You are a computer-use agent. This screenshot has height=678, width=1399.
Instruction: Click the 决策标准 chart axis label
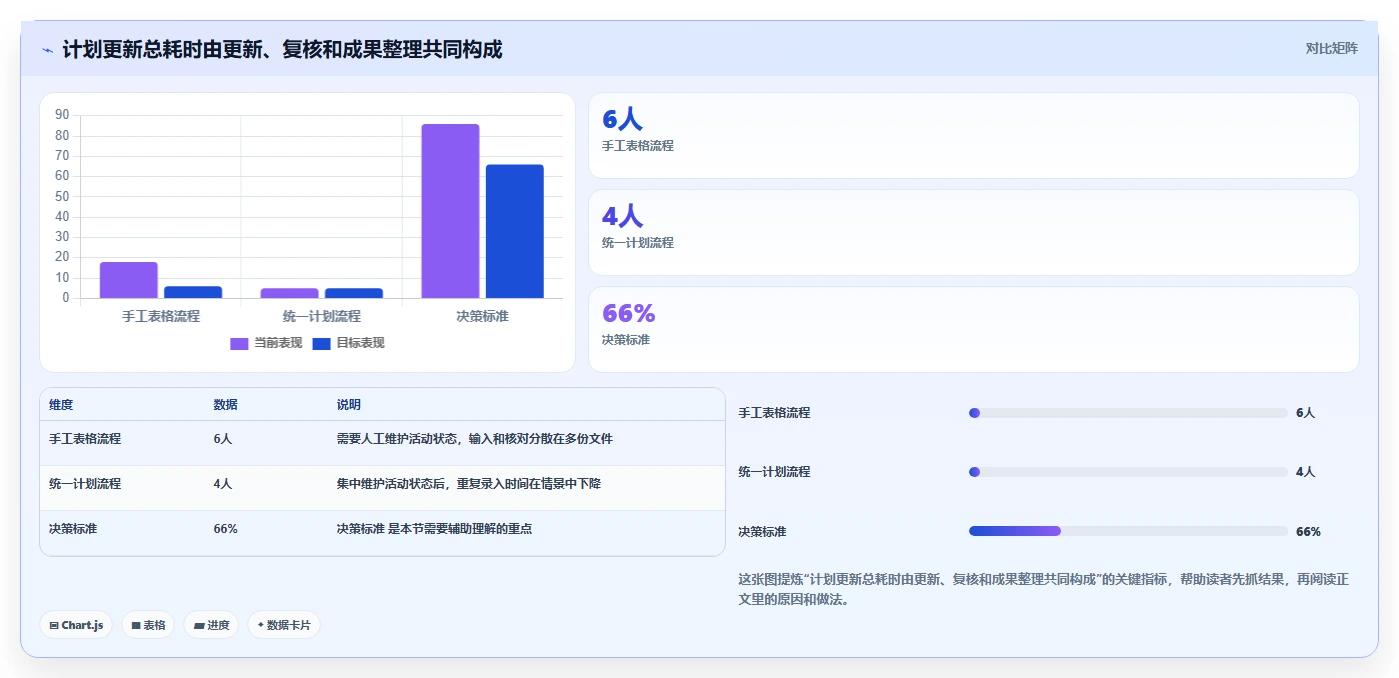tap(482, 316)
